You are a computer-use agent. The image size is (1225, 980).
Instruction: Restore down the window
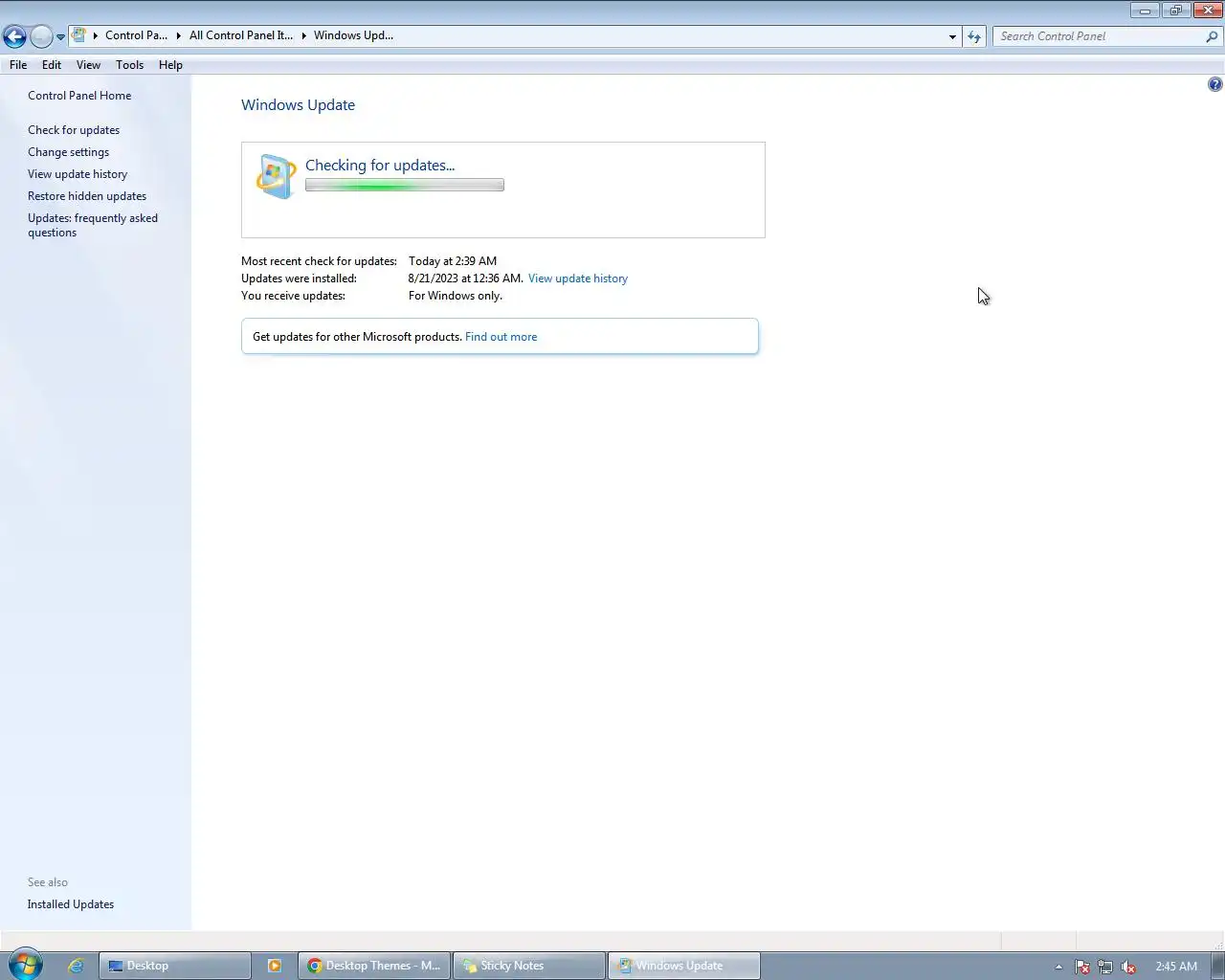(1176, 10)
